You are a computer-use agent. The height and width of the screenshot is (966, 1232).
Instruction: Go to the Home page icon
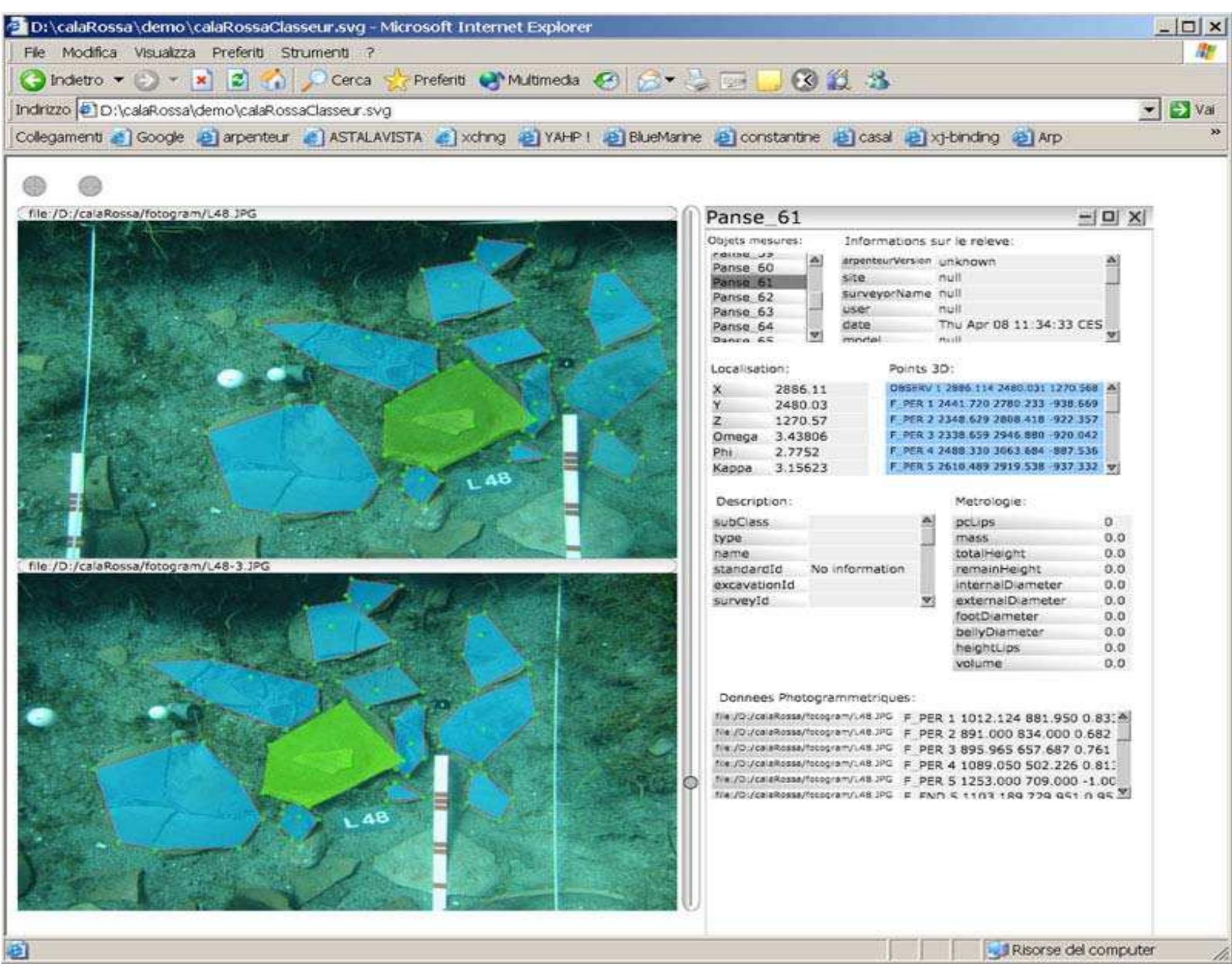273,79
